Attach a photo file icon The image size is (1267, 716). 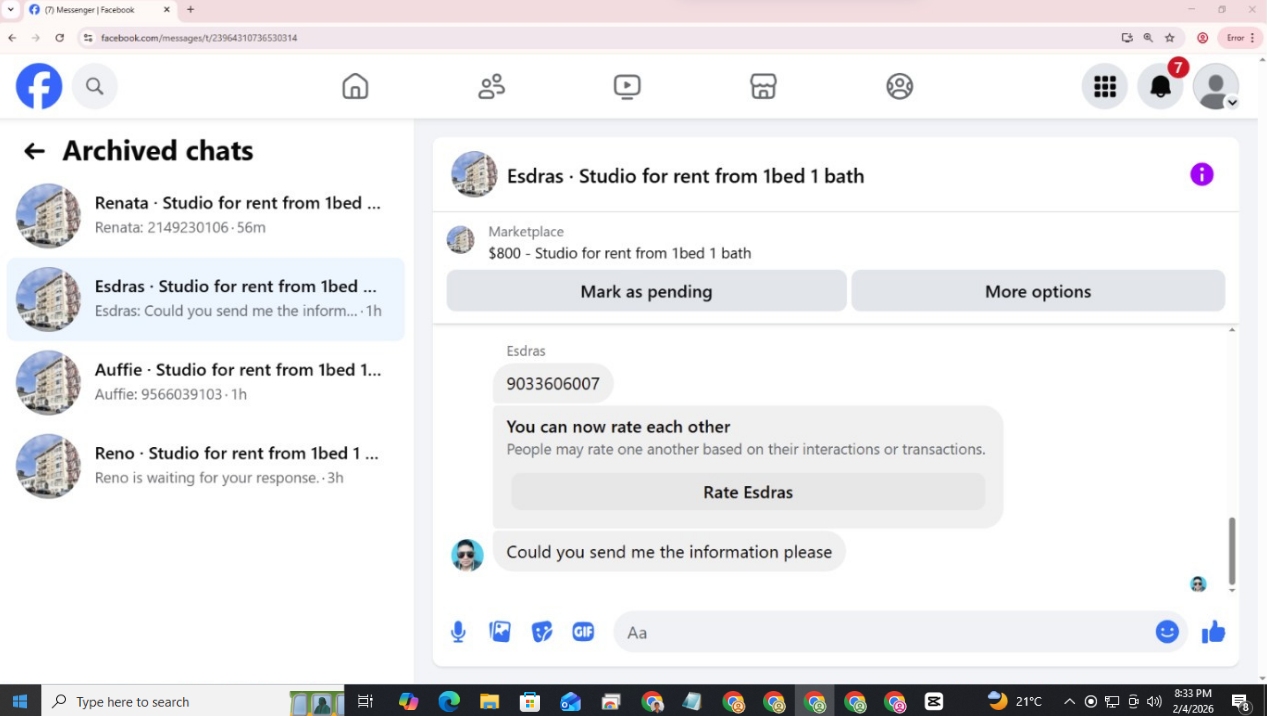500,632
